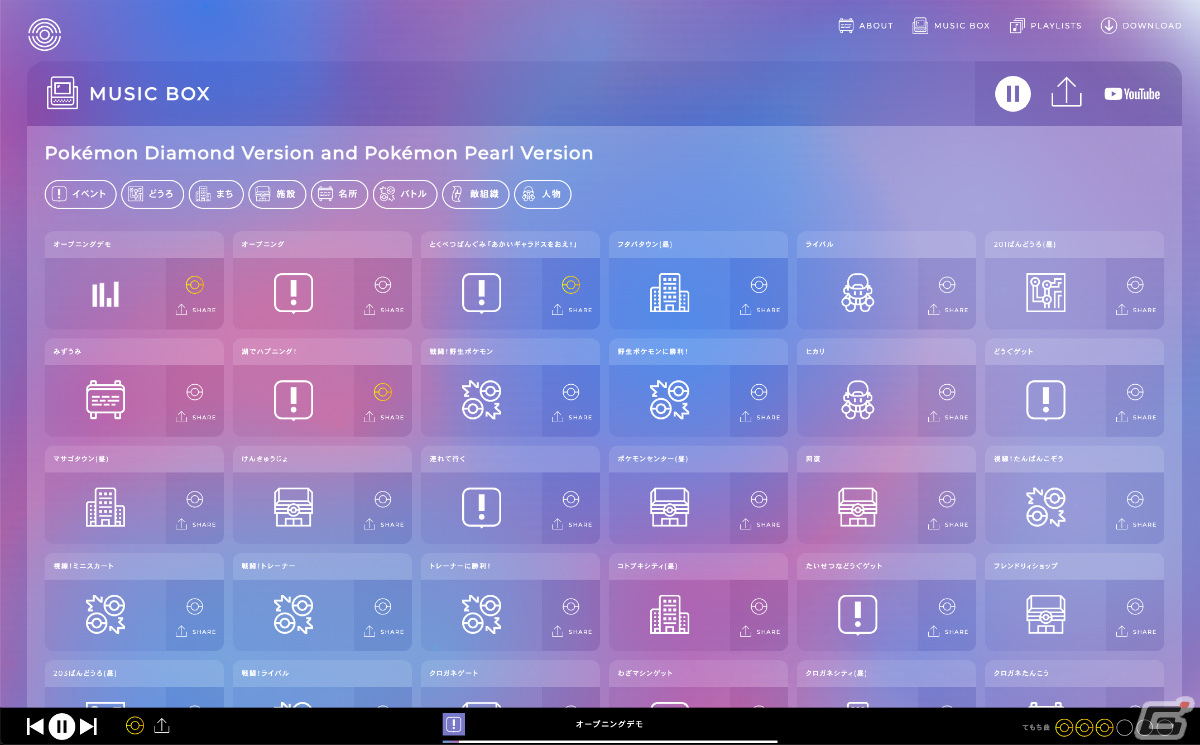
Task: Open the ABOUT page
Action: point(866,26)
